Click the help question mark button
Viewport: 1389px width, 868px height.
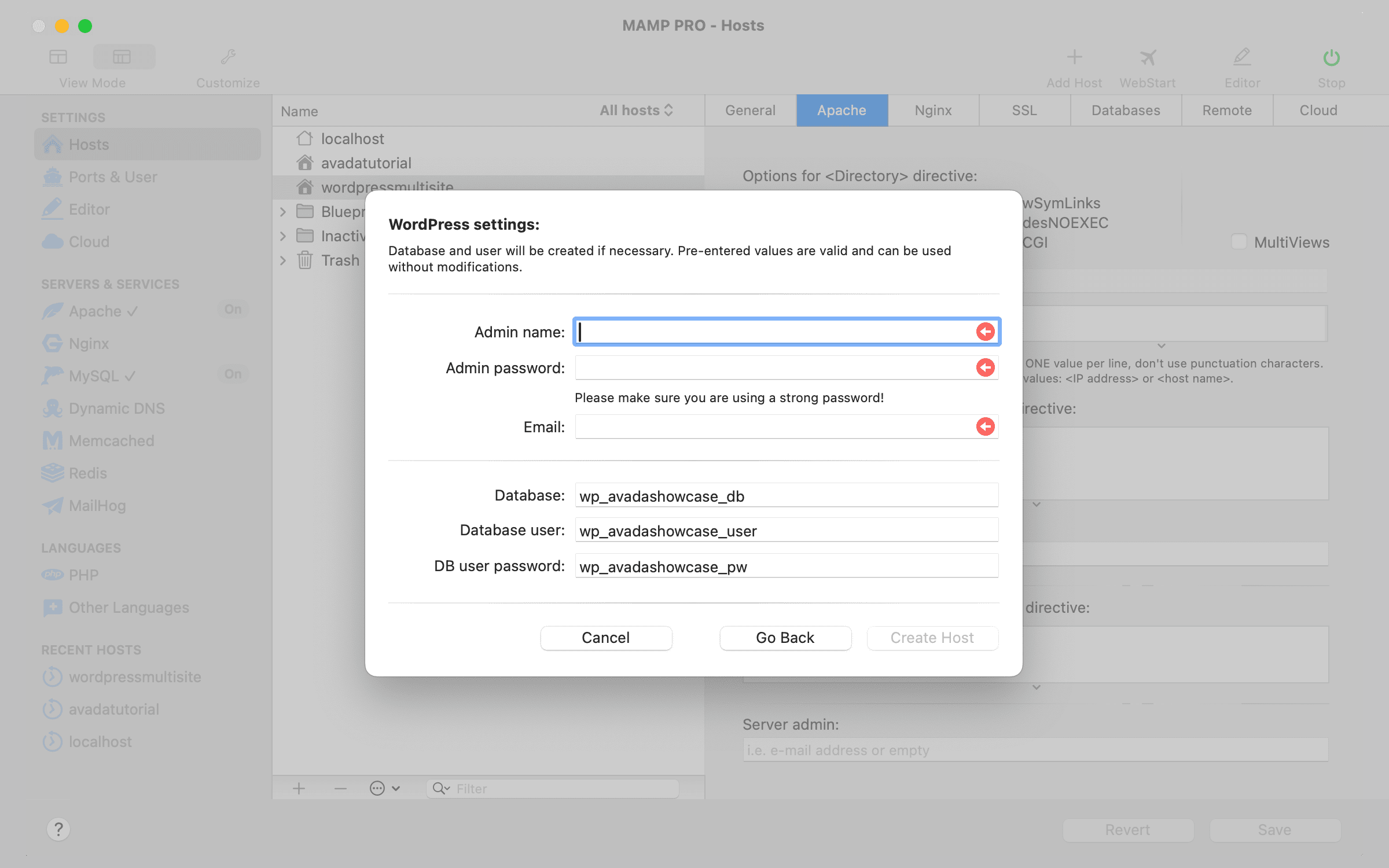[58, 830]
